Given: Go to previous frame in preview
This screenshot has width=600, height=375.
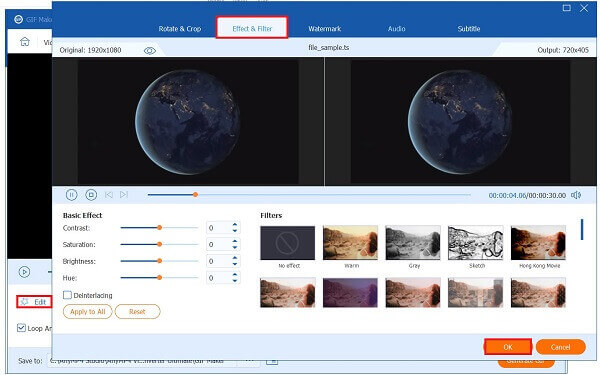Looking at the screenshot, I should point(109,195).
